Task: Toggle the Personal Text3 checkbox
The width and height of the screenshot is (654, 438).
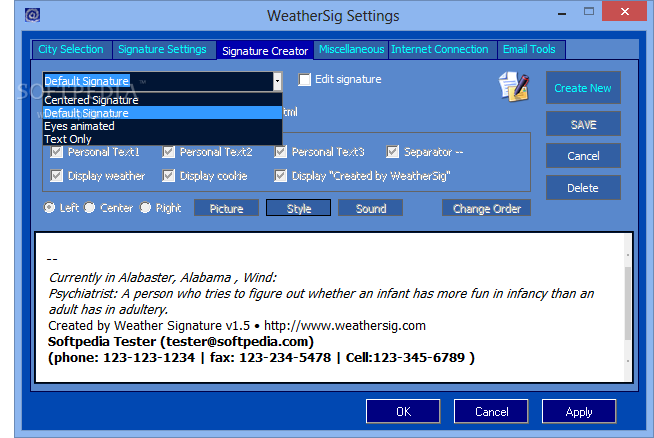Action: point(280,152)
